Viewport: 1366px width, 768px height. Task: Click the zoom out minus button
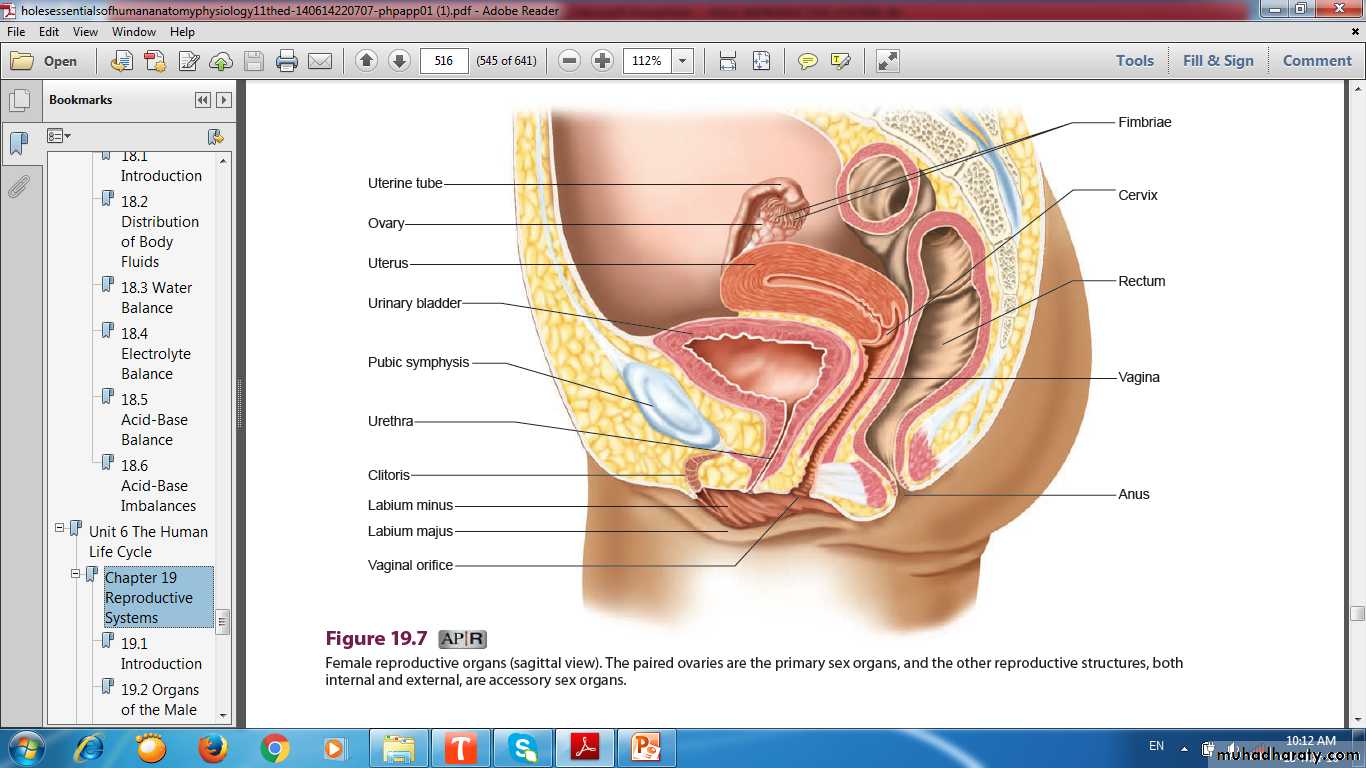(569, 61)
